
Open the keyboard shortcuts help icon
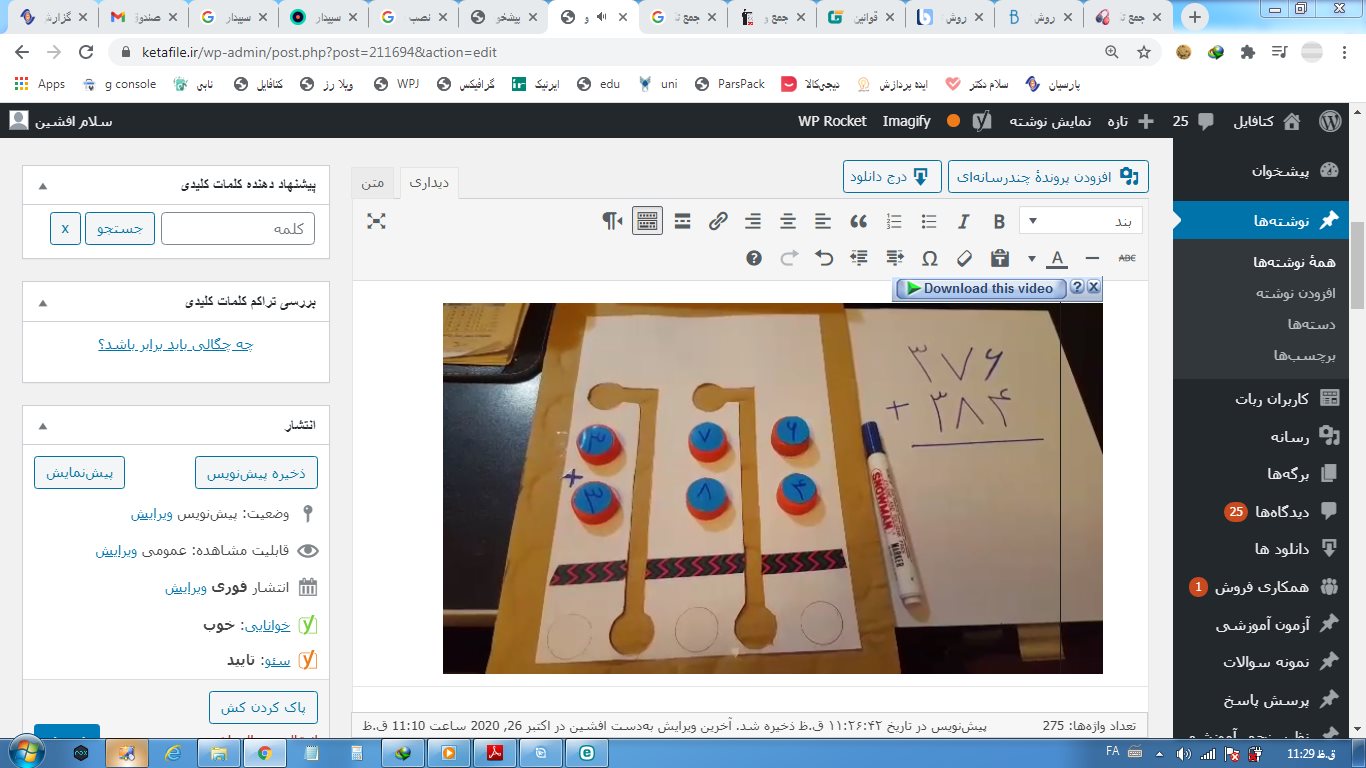(754, 258)
